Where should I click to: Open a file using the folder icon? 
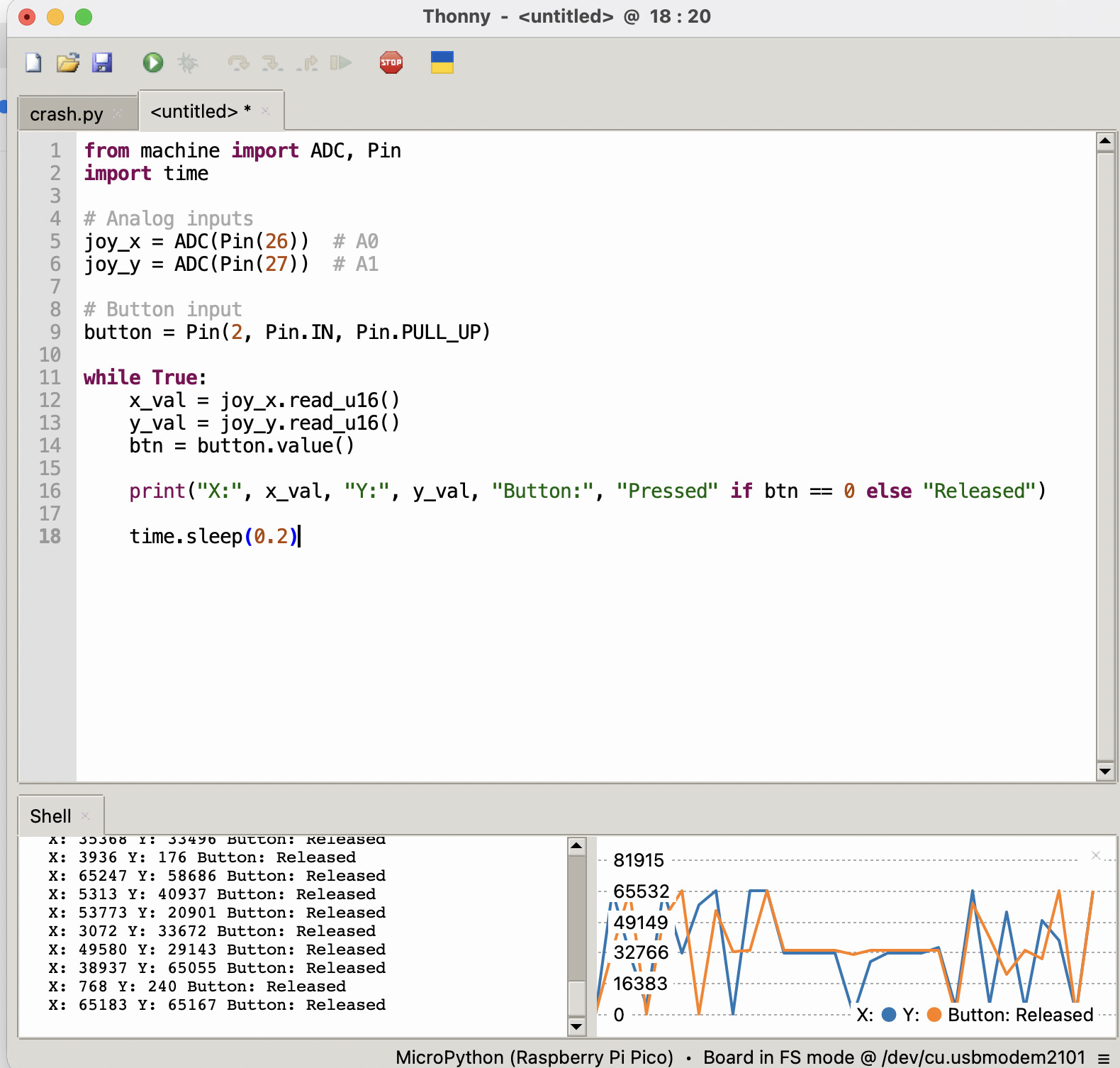tap(68, 63)
